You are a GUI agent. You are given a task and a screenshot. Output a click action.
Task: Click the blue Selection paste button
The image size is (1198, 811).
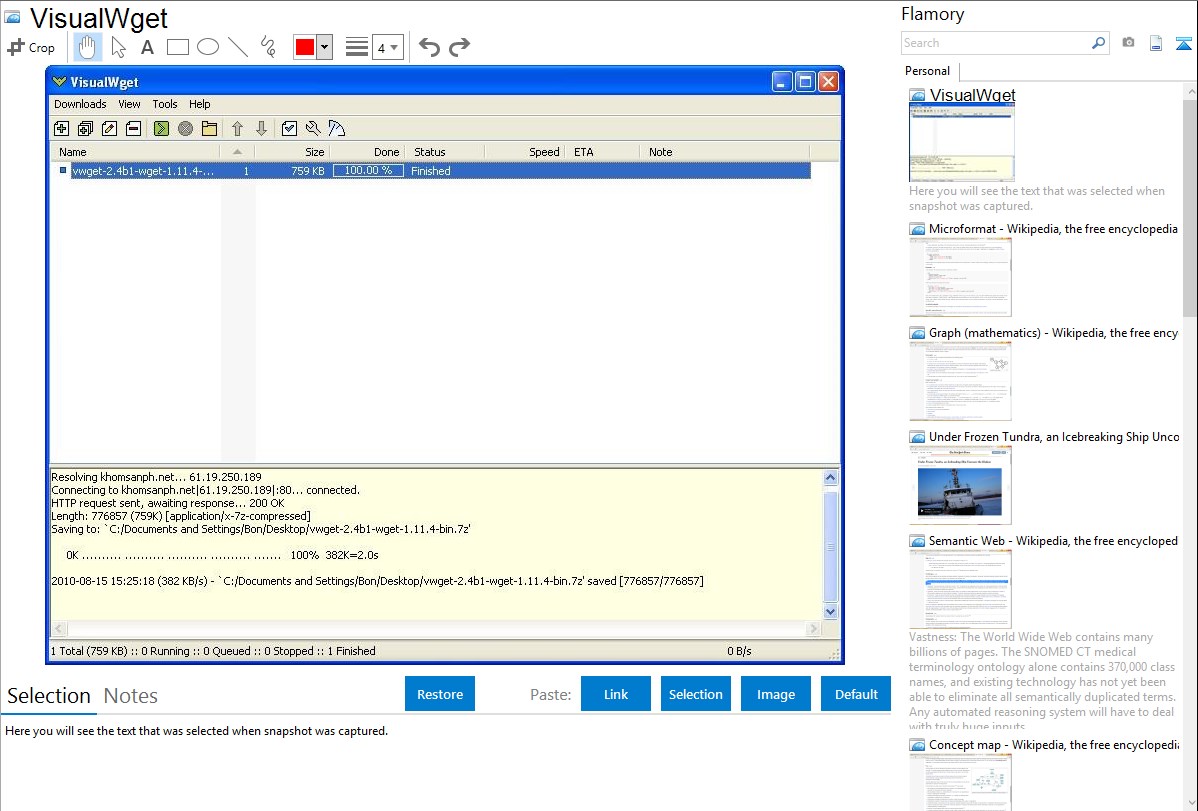coord(695,694)
